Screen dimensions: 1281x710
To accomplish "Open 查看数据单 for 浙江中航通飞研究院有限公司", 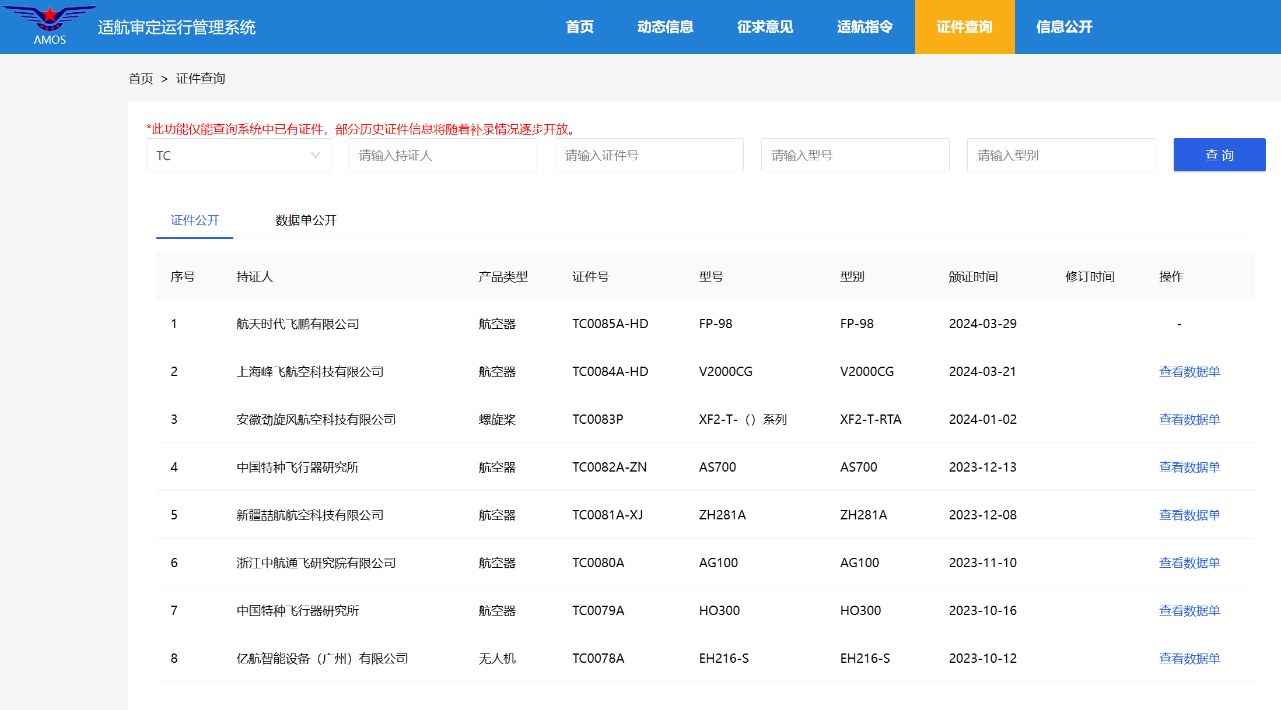I will click(1189, 563).
